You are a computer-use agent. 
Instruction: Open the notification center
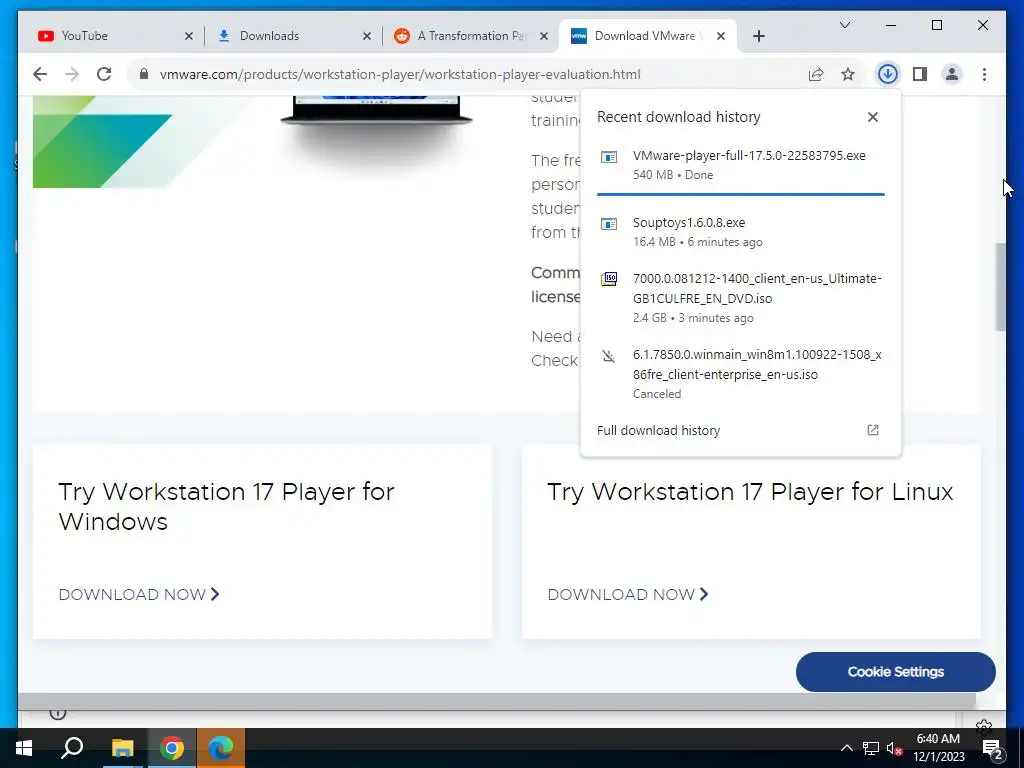point(992,750)
